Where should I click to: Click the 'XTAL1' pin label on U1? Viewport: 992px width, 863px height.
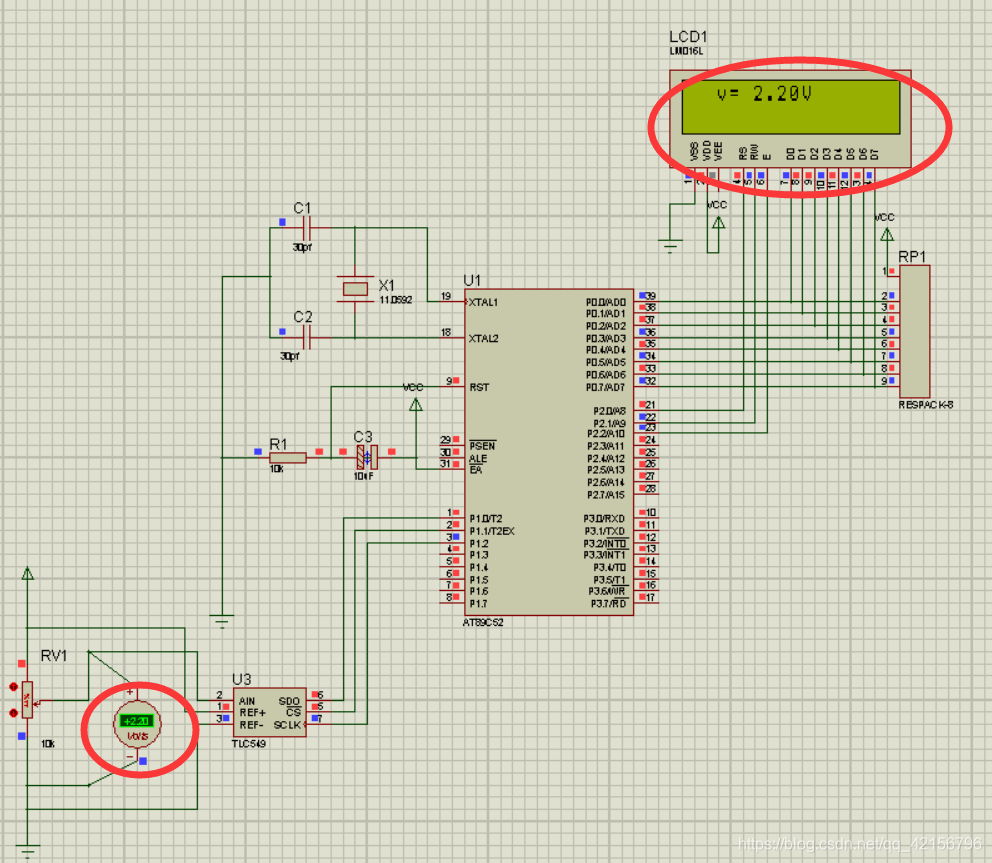click(x=483, y=302)
